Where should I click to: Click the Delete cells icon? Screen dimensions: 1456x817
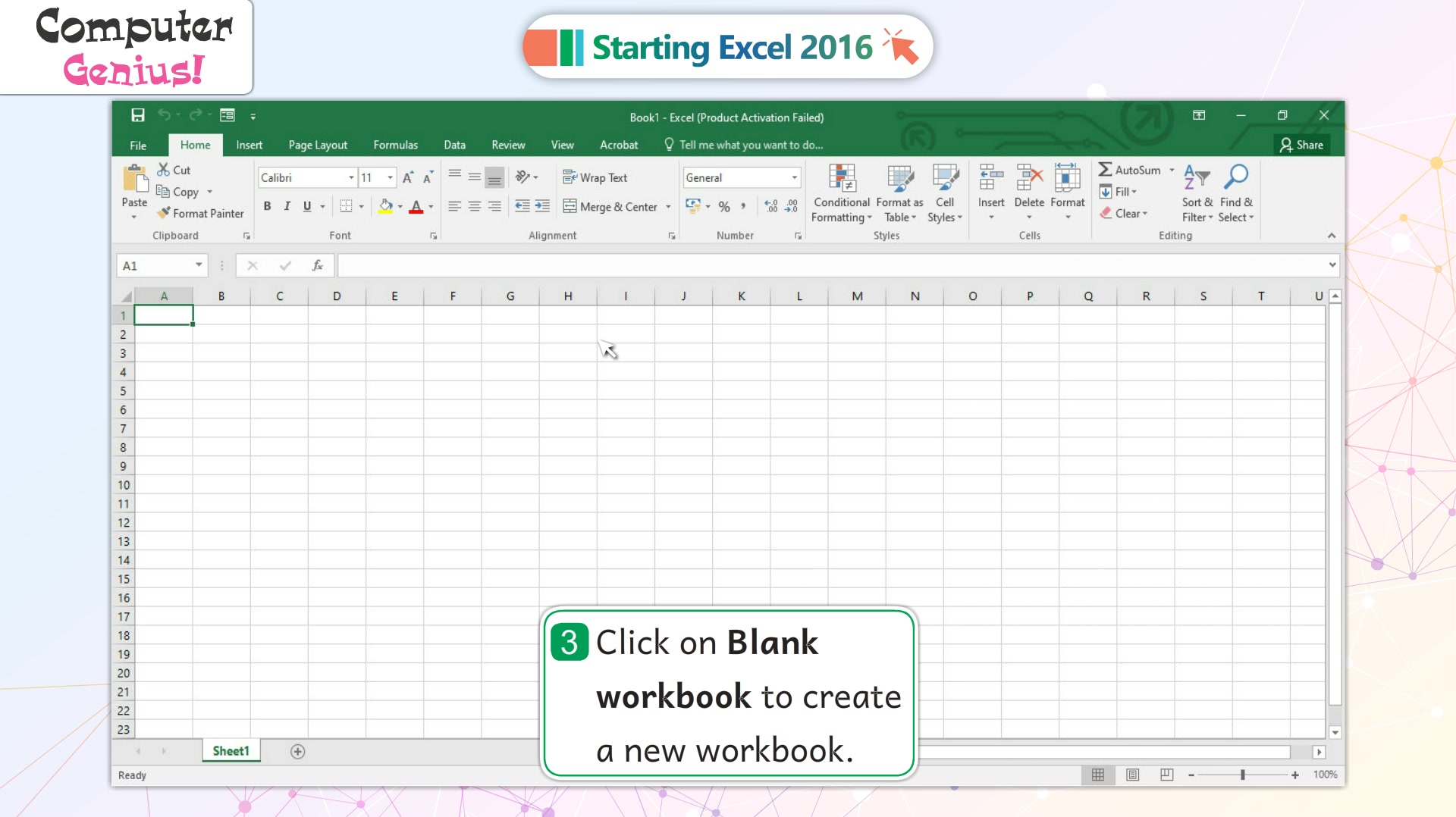[x=1029, y=179]
